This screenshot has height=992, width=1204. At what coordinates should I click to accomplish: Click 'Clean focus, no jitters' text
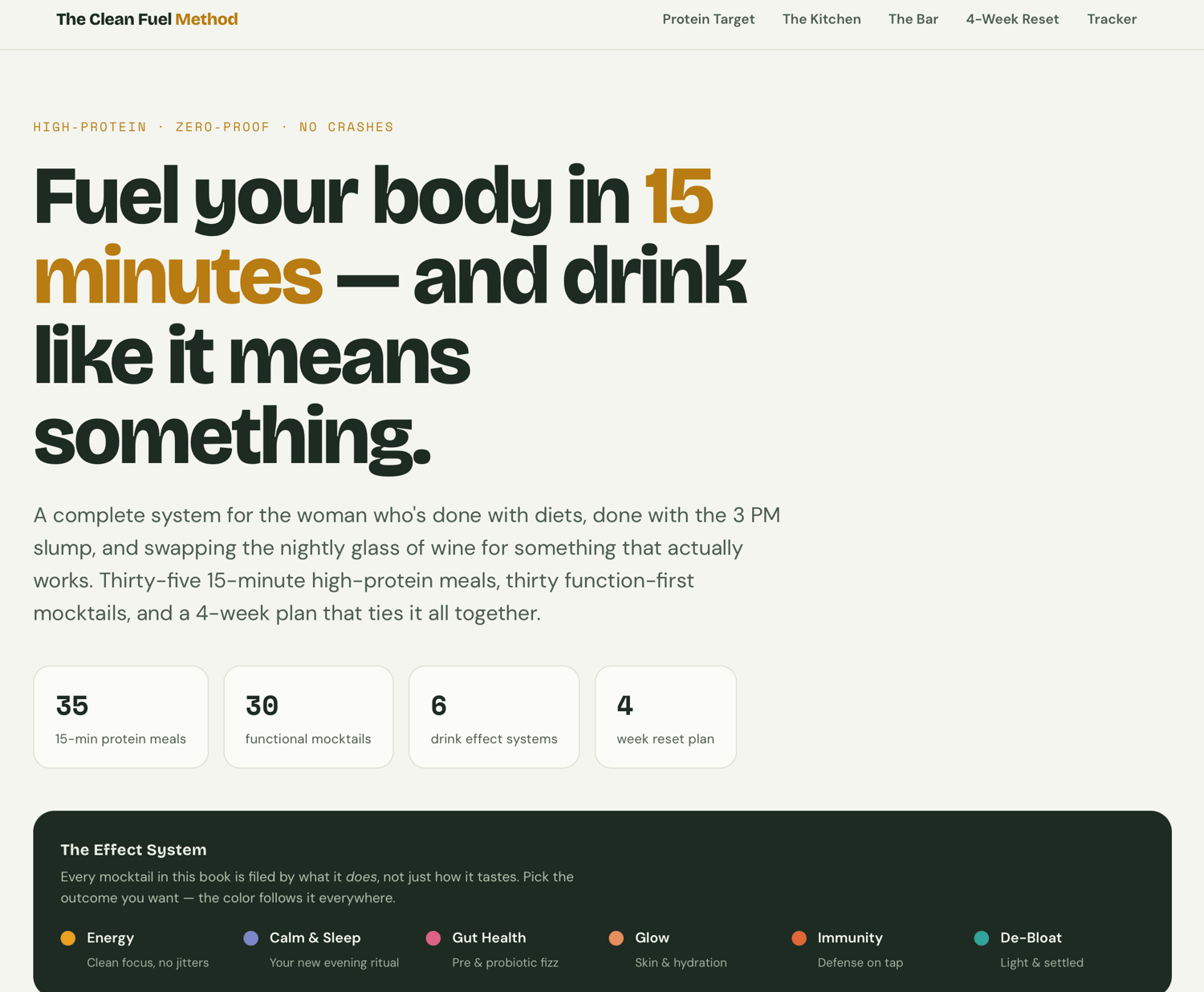(x=148, y=962)
